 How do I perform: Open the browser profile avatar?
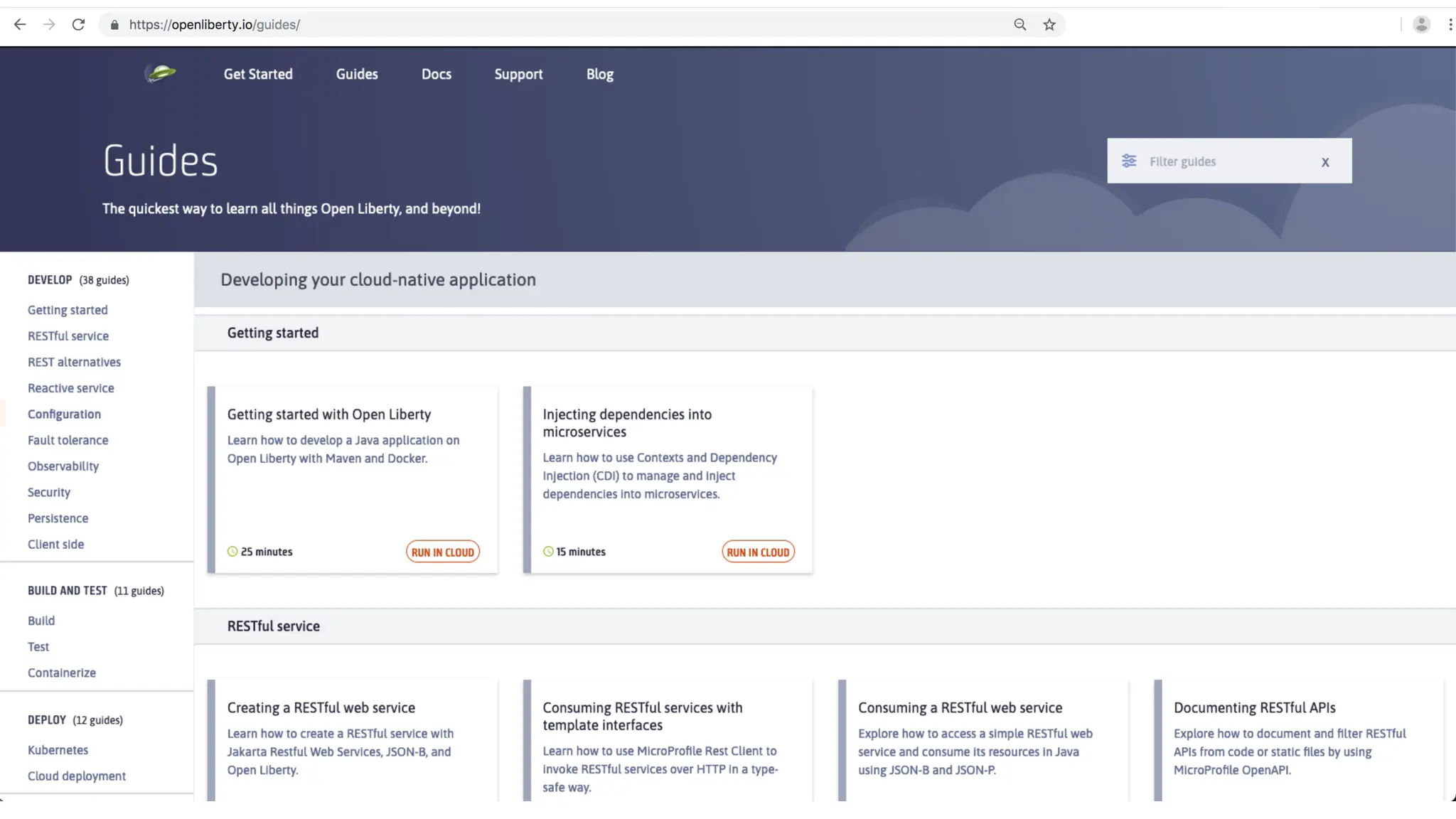pyautogui.click(x=1421, y=25)
